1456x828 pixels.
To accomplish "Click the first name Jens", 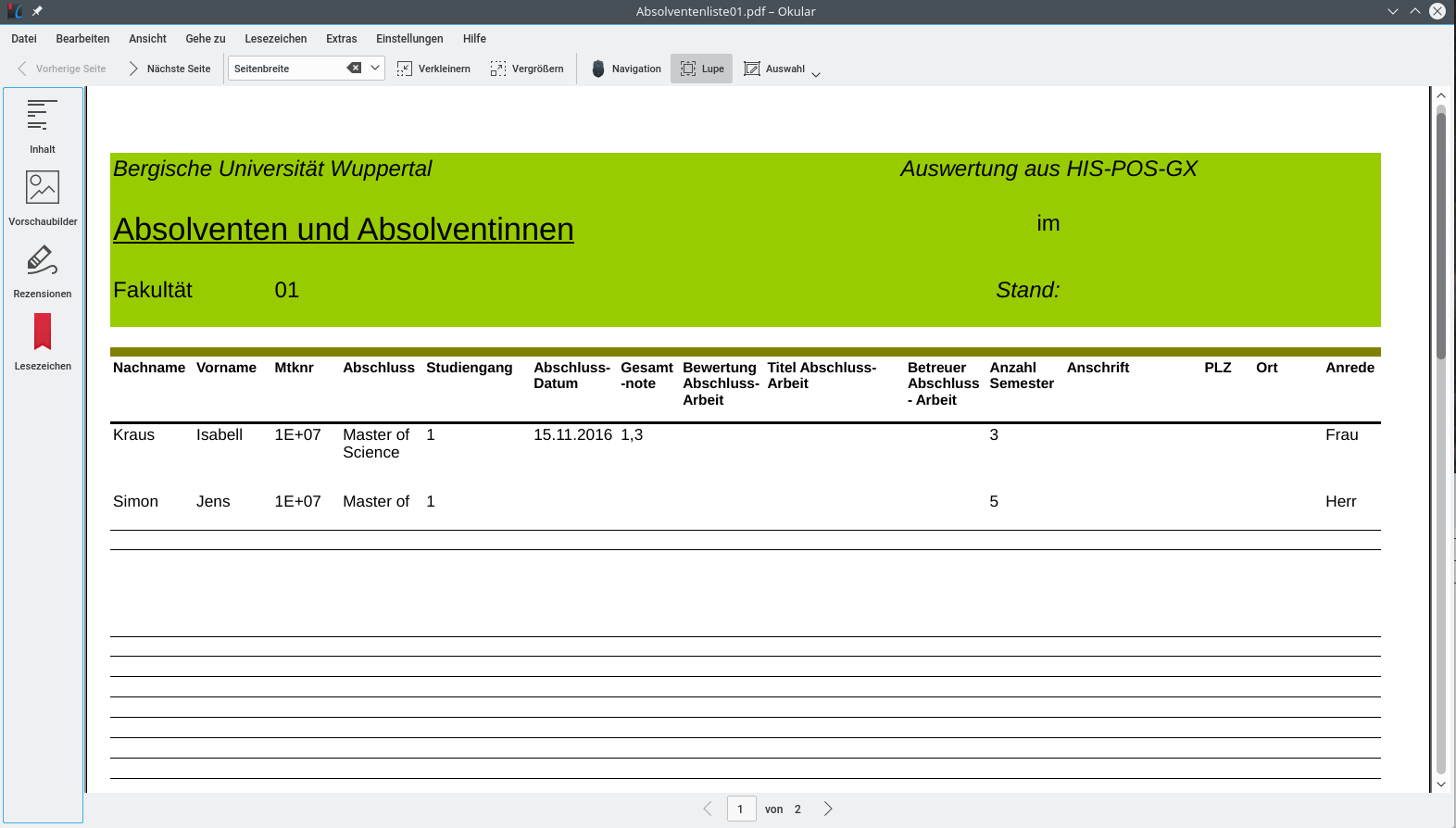I will 213,502.
